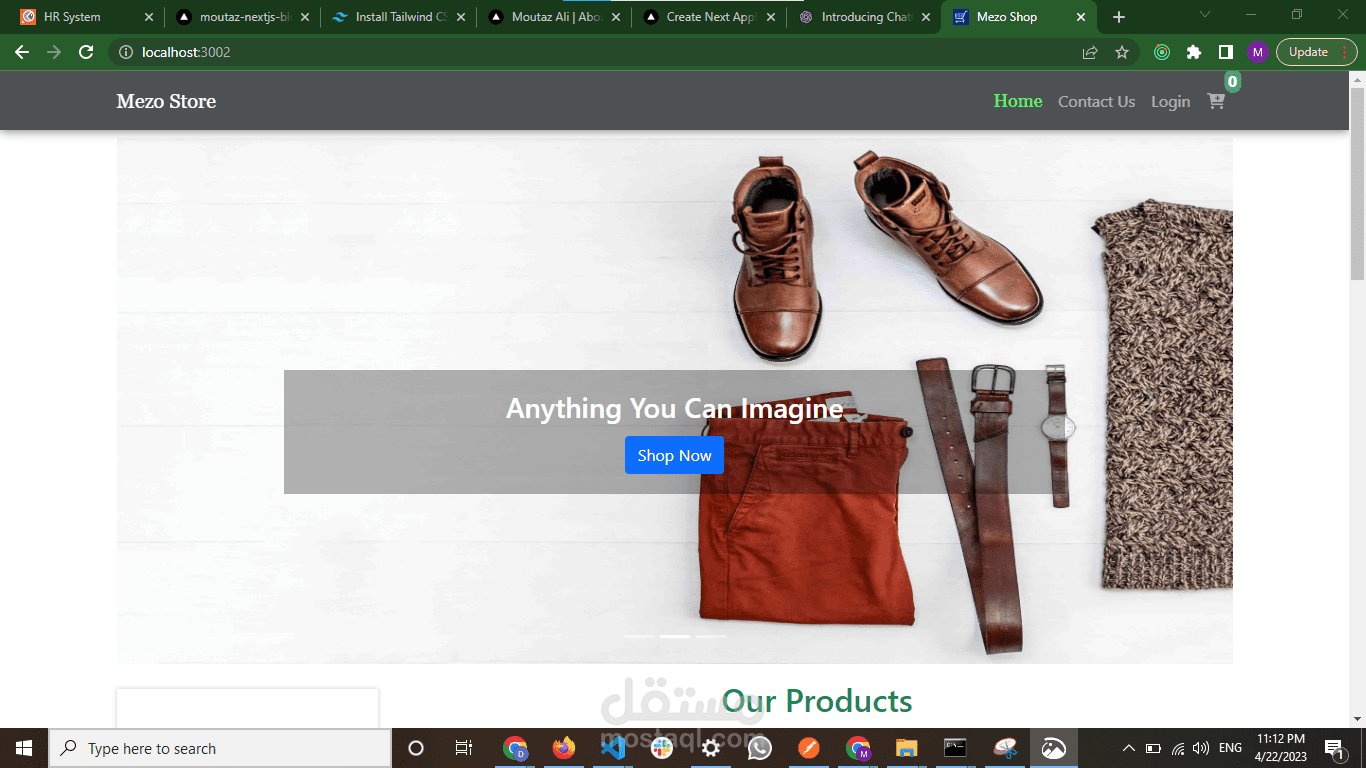Viewport: 1366px width, 768px height.
Task: Open the Command Prompt taskbar icon
Action: pos(956,748)
